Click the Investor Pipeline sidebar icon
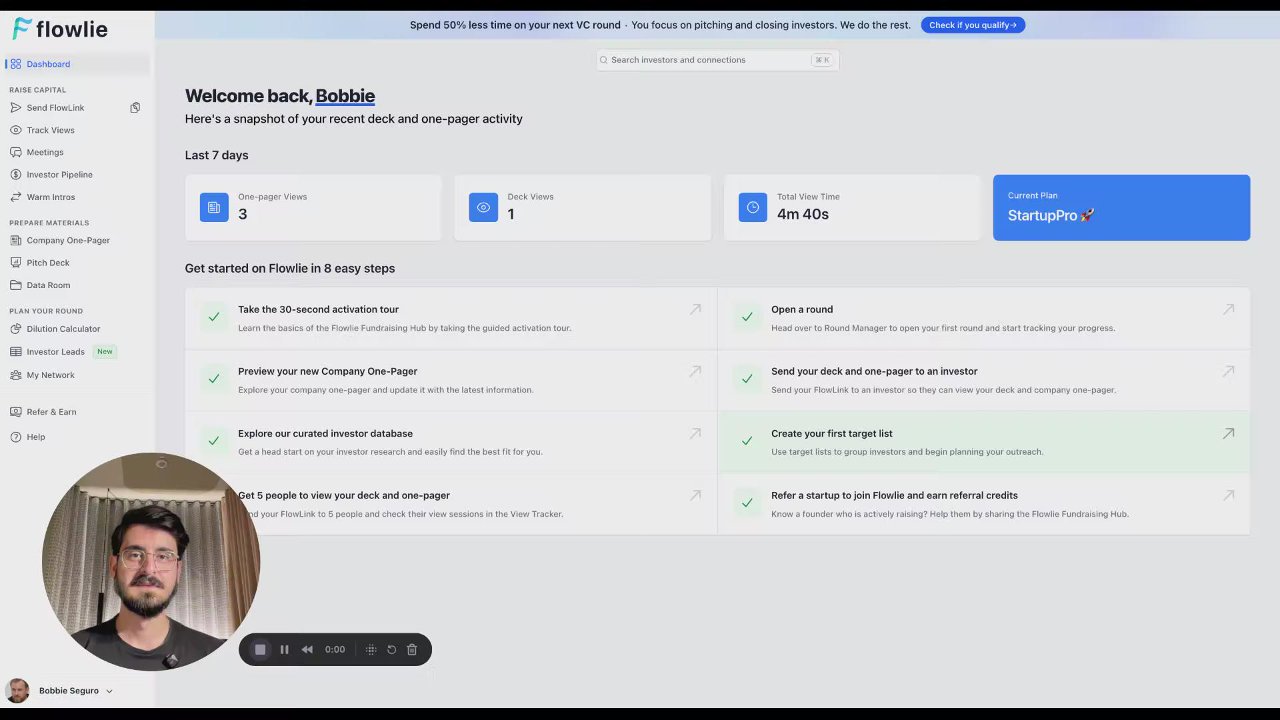This screenshot has height=720, width=1280. (16, 174)
